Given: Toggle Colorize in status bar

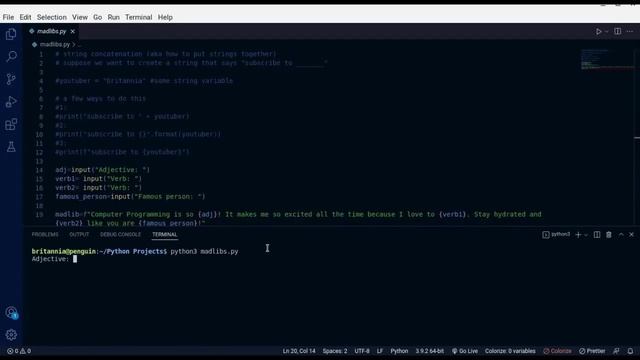Looking at the screenshot, I should click(558, 351).
